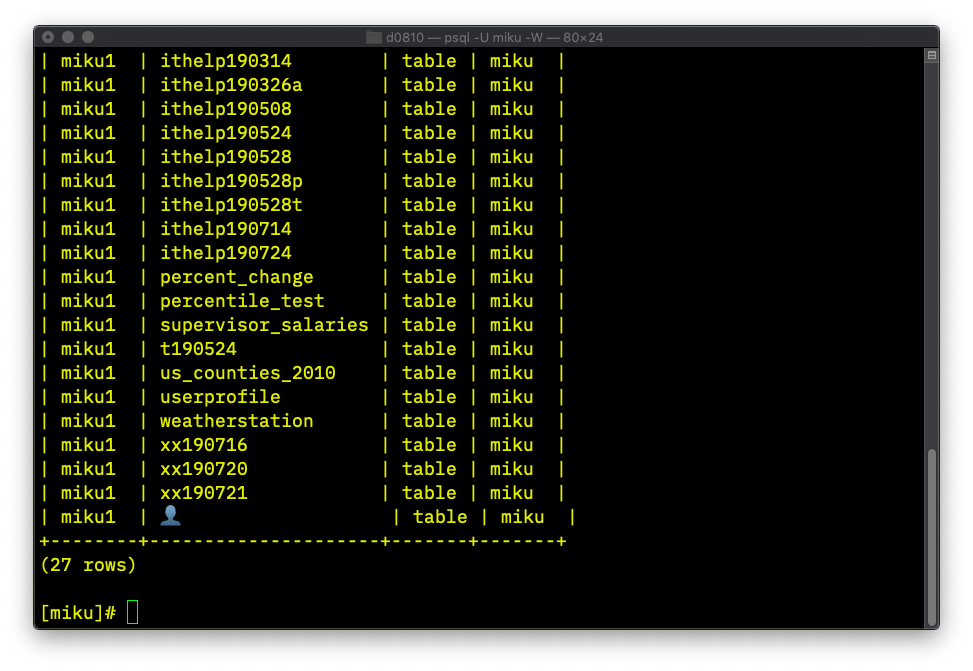Click table name supervisor_salaries
Image resolution: width=973 pixels, height=671 pixels.
[264, 325]
